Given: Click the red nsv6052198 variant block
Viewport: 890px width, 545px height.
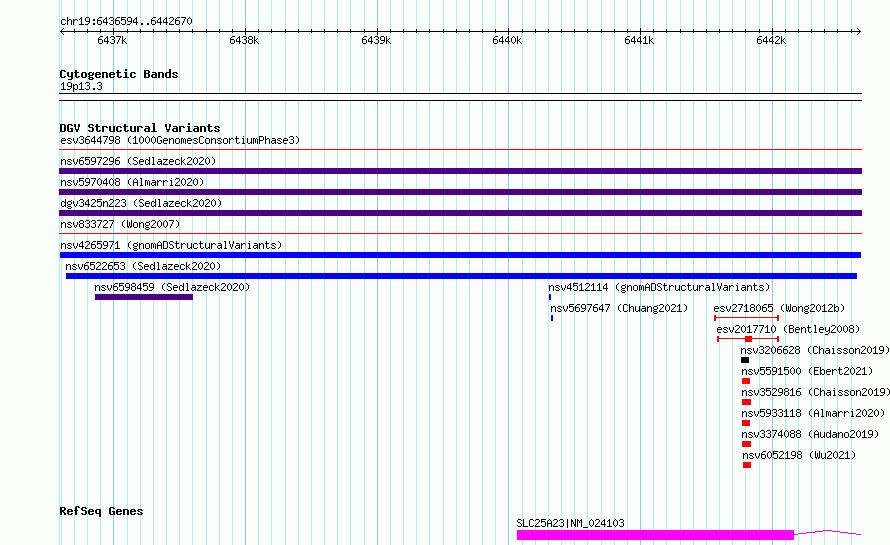Looking at the screenshot, I should click(x=747, y=465).
